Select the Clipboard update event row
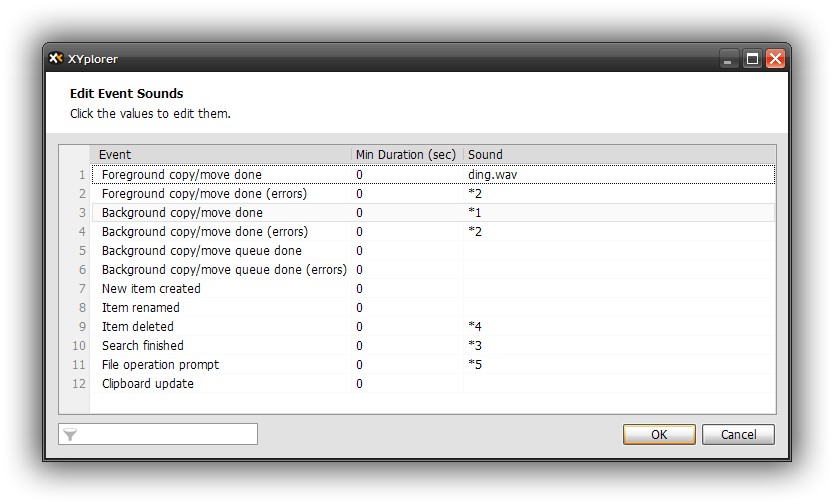834x504 pixels. coord(148,384)
